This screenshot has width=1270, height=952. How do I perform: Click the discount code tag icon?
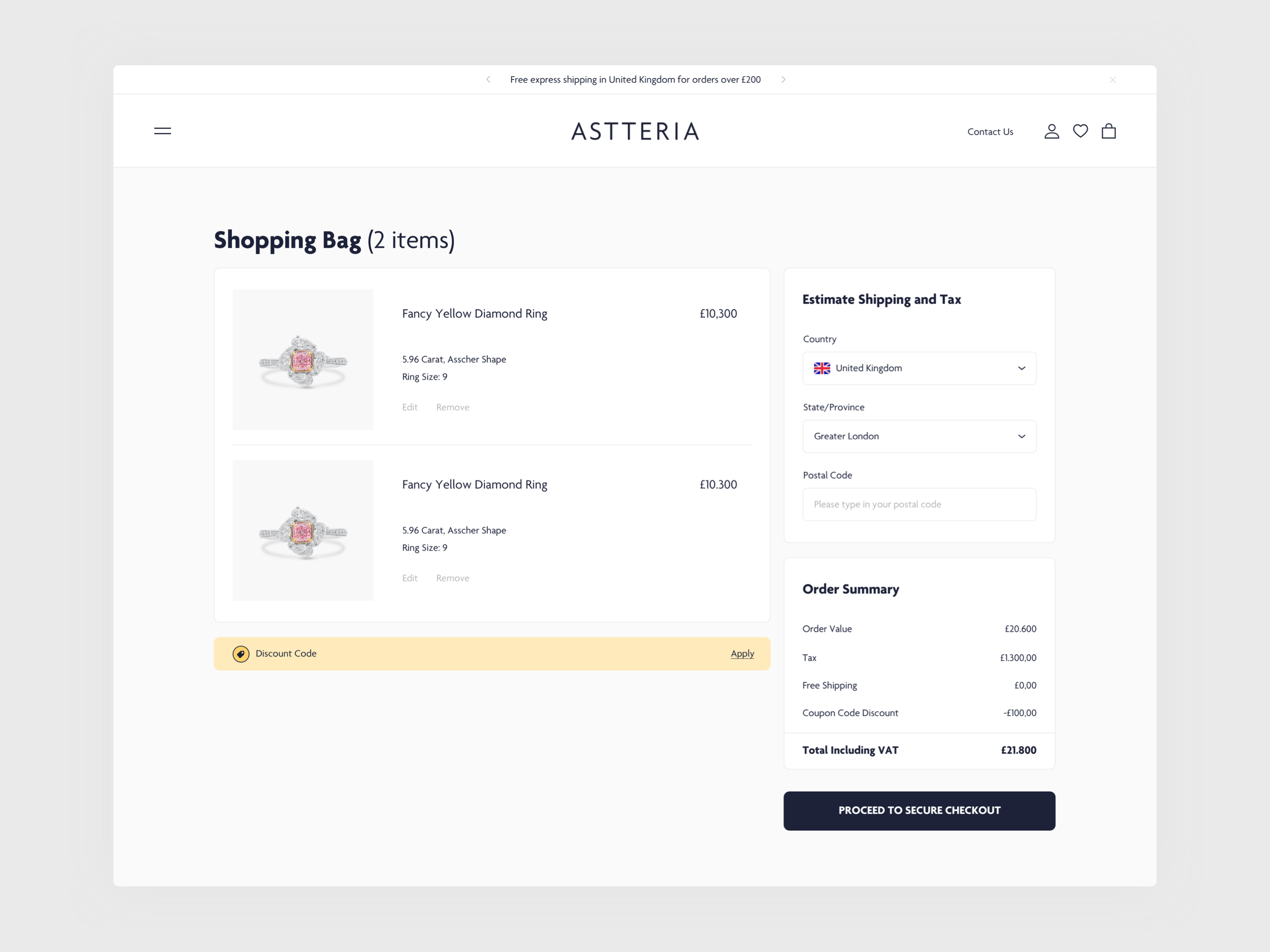point(241,654)
